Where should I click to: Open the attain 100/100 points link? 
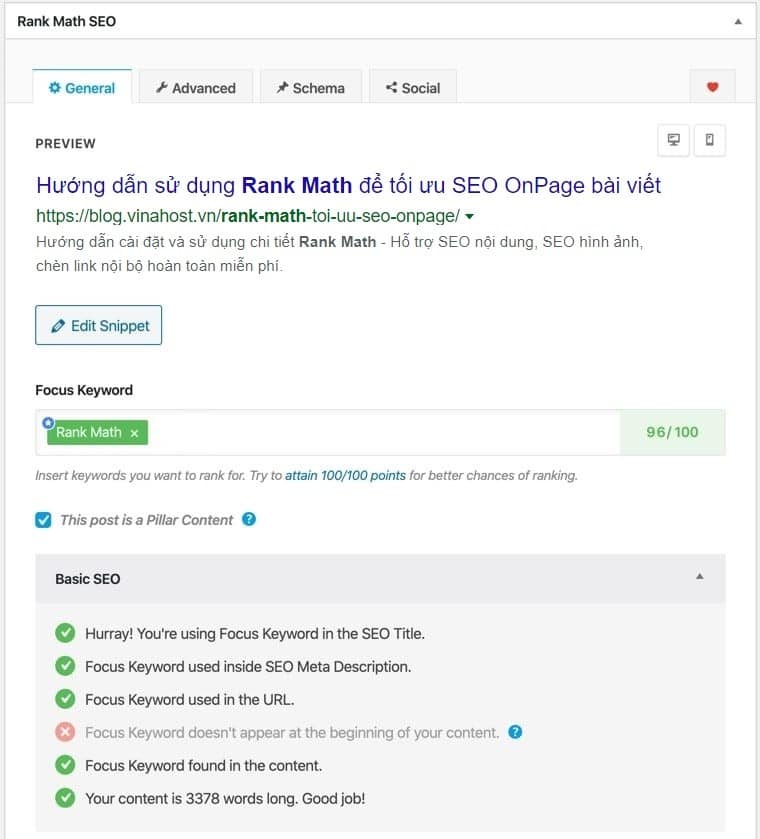click(x=345, y=475)
